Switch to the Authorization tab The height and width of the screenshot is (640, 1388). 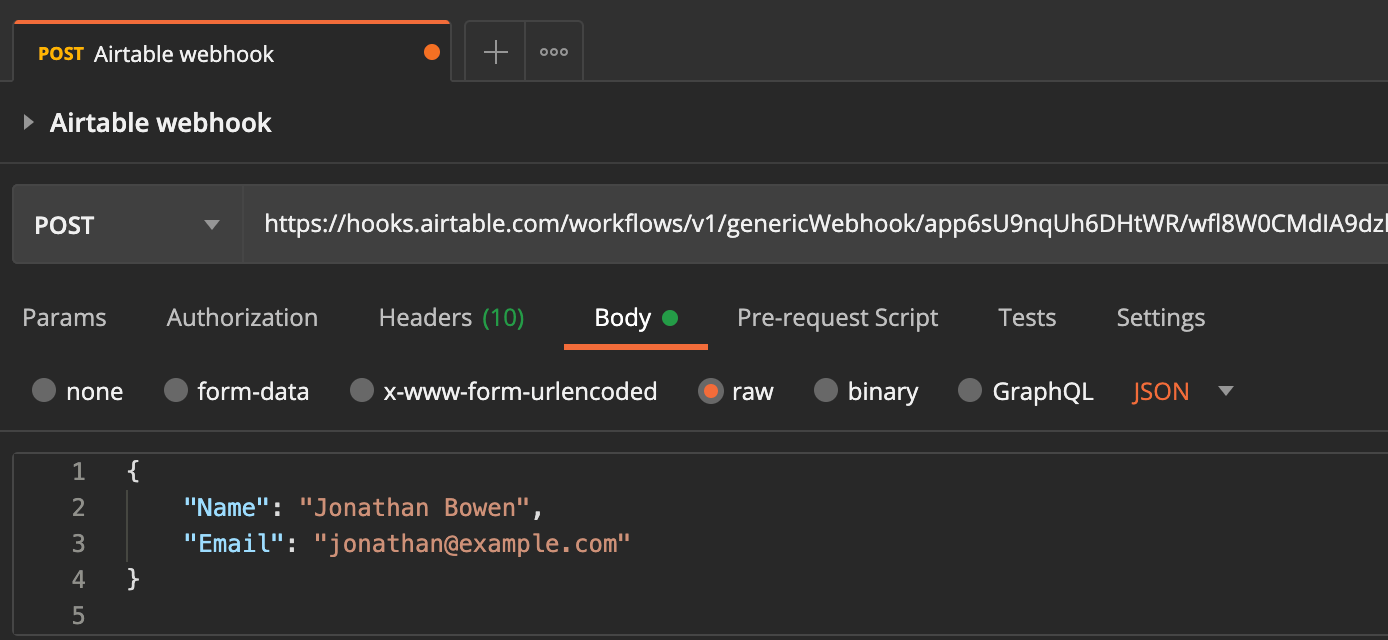242,318
